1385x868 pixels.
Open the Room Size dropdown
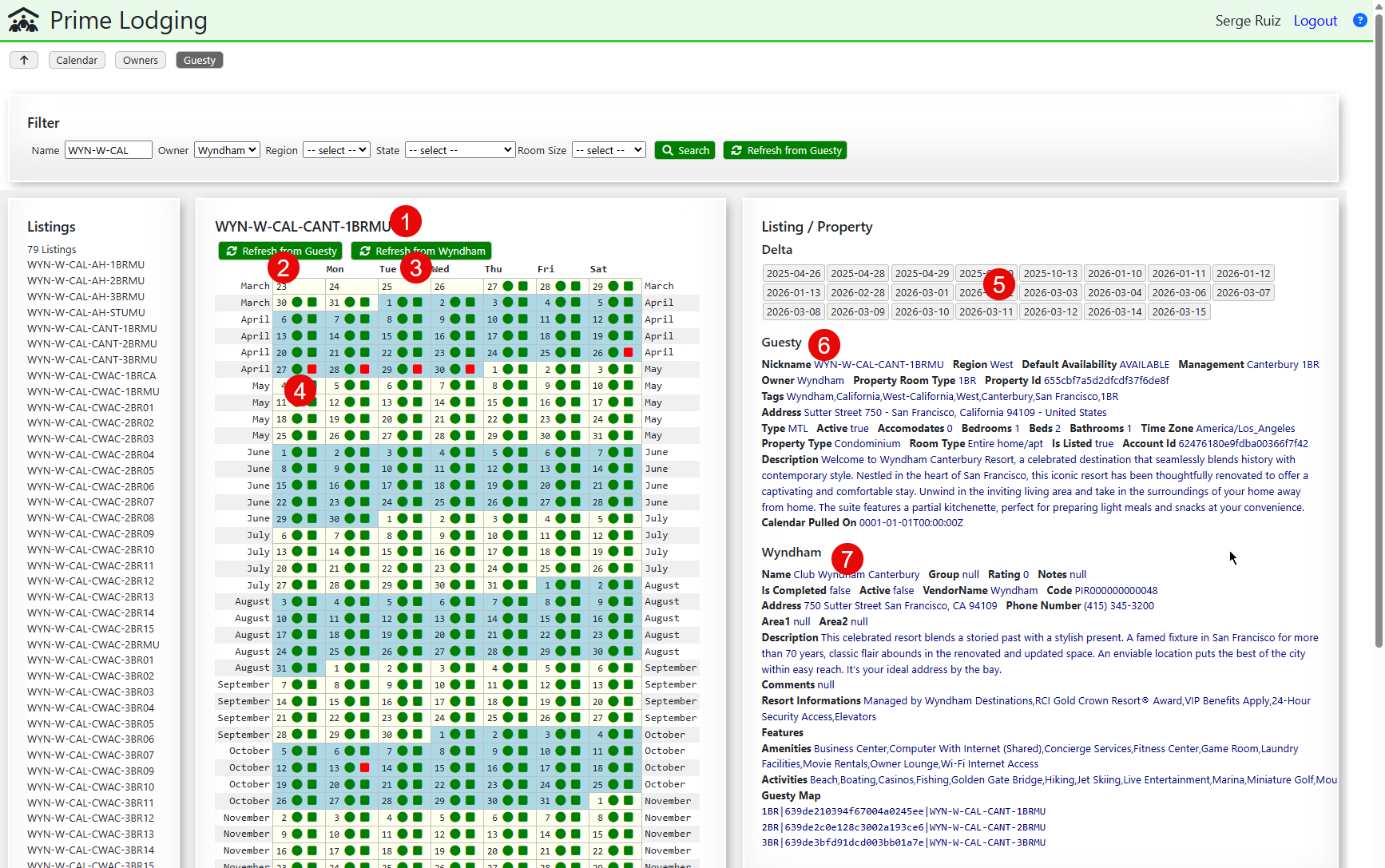[x=609, y=150]
